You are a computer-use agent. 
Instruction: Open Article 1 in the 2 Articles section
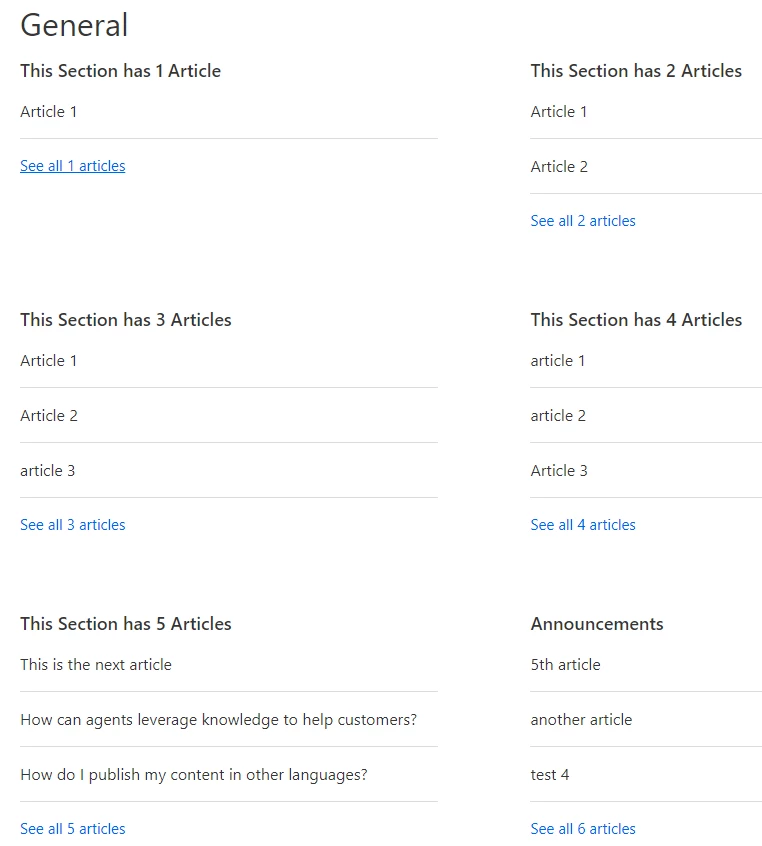pos(559,112)
